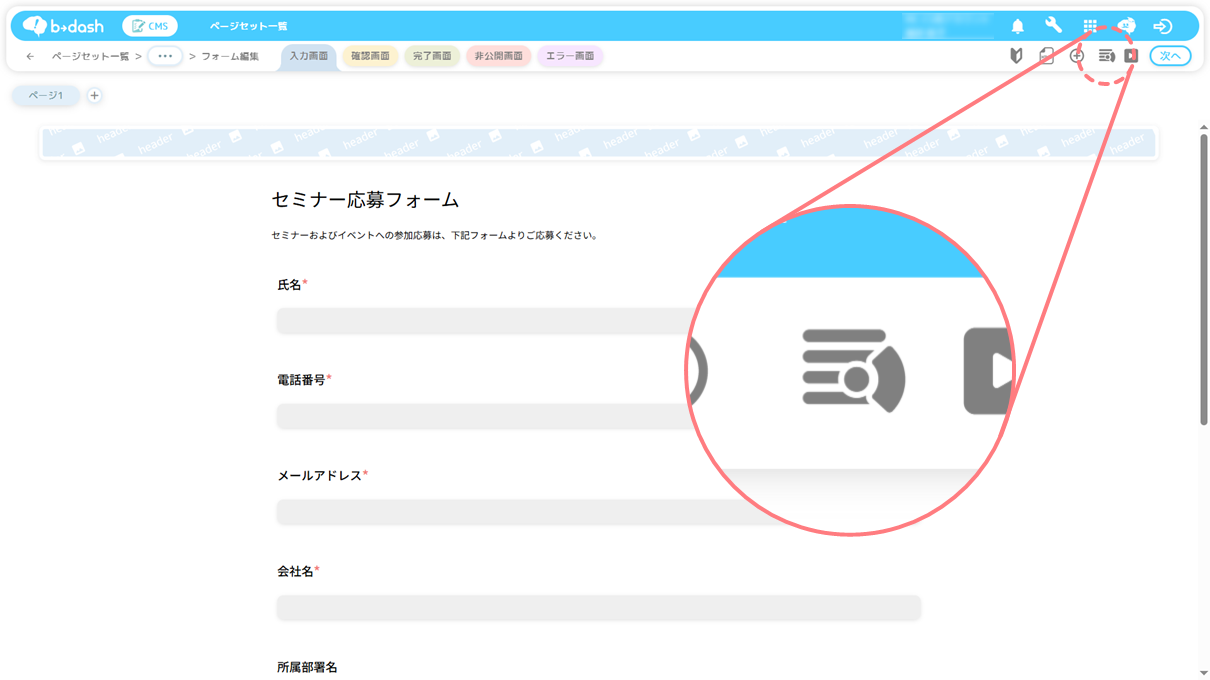Click the notification bell icon
The height and width of the screenshot is (680, 1210).
1017,26
